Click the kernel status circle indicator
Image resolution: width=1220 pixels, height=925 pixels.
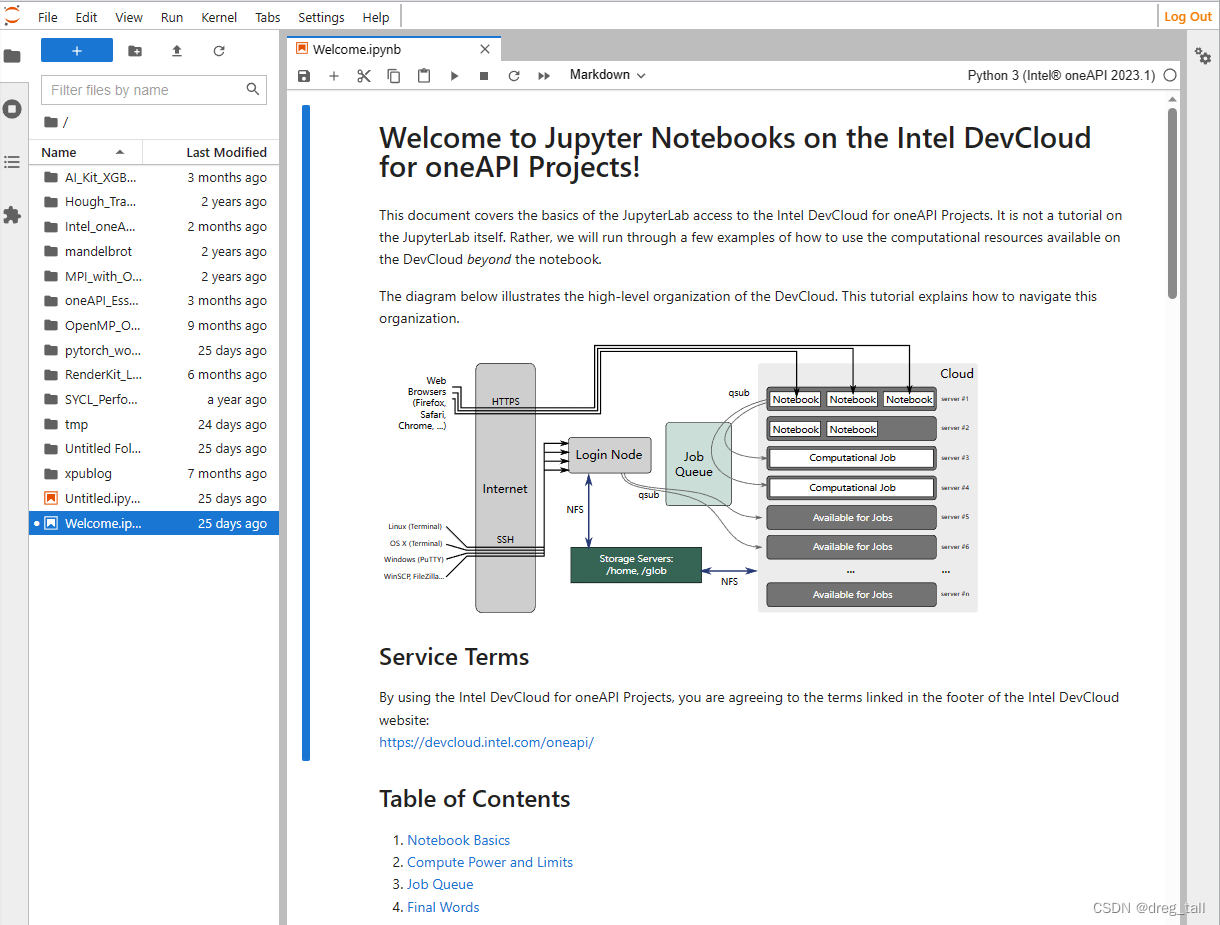1170,75
